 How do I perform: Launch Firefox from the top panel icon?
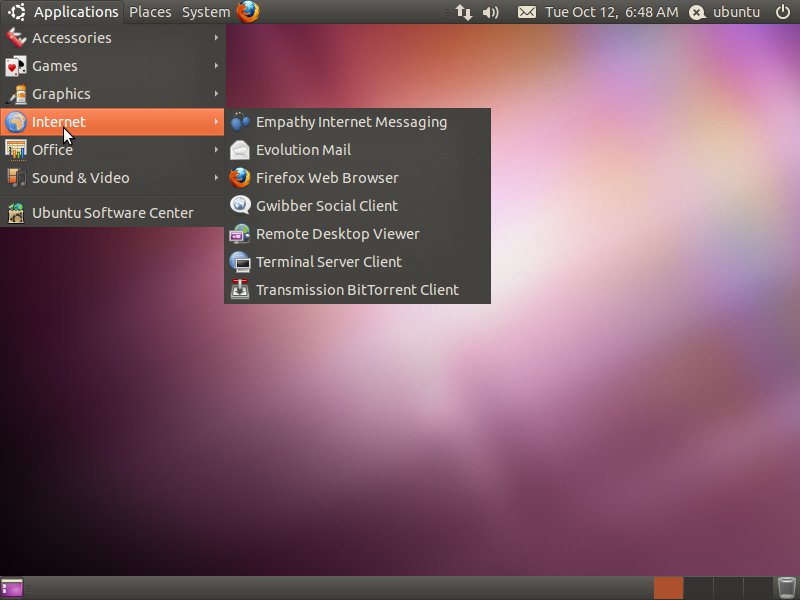tap(248, 12)
